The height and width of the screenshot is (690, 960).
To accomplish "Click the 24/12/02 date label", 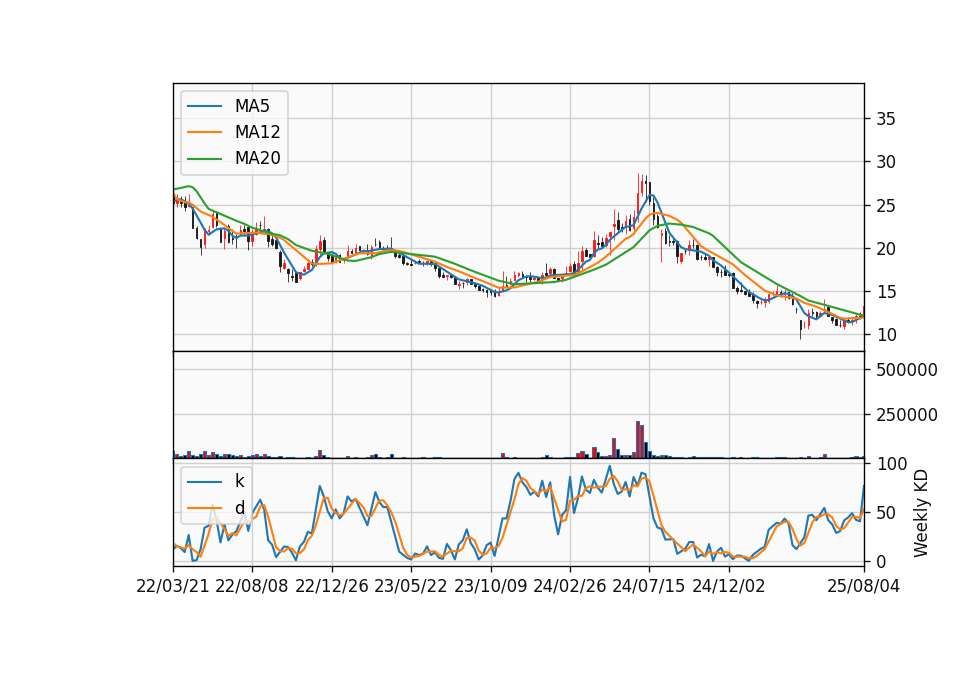I will 729,586.
